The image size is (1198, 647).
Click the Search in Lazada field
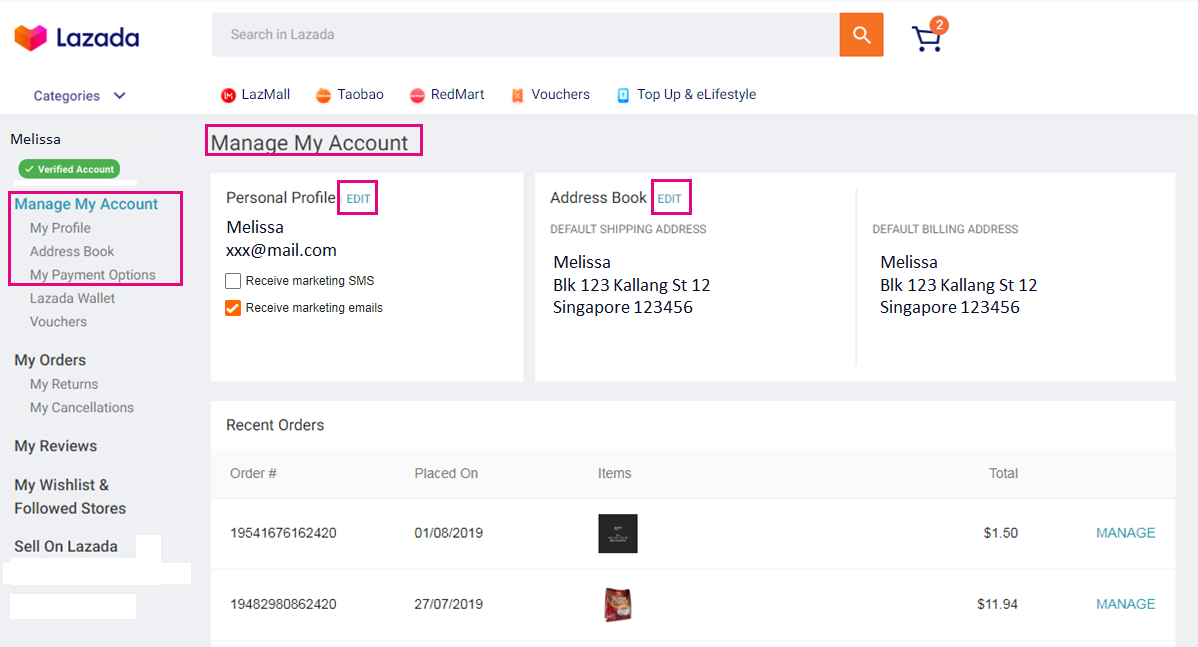point(526,34)
